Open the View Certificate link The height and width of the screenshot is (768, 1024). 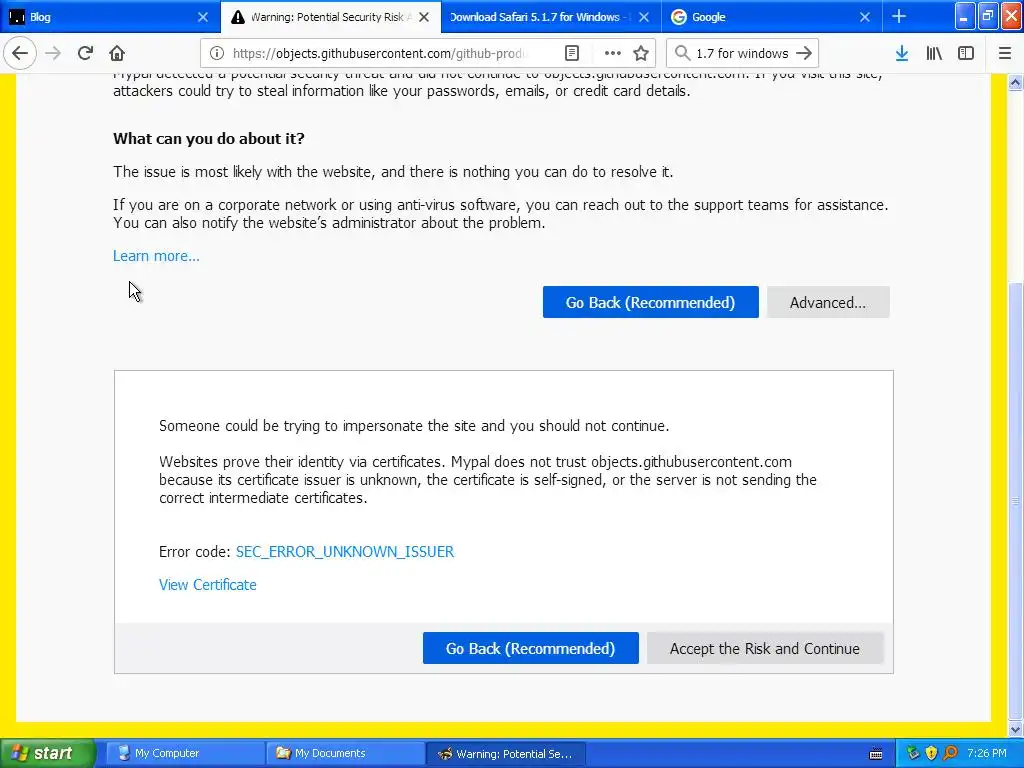tap(208, 585)
